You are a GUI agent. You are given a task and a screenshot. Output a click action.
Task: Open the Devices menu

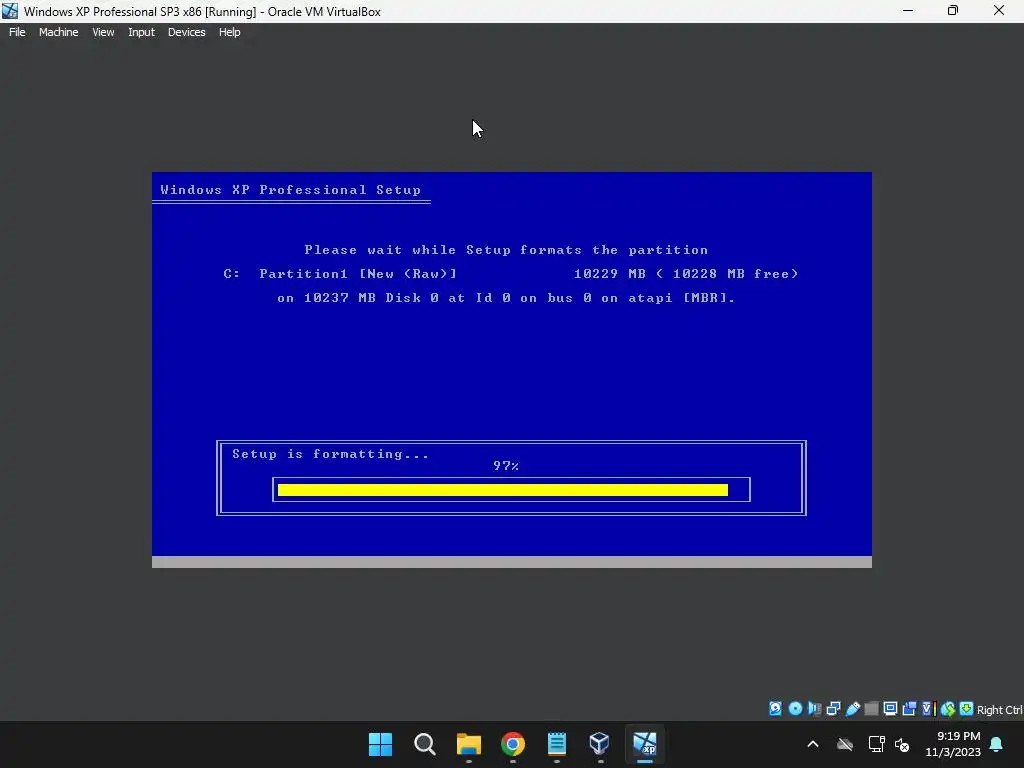[x=186, y=32]
